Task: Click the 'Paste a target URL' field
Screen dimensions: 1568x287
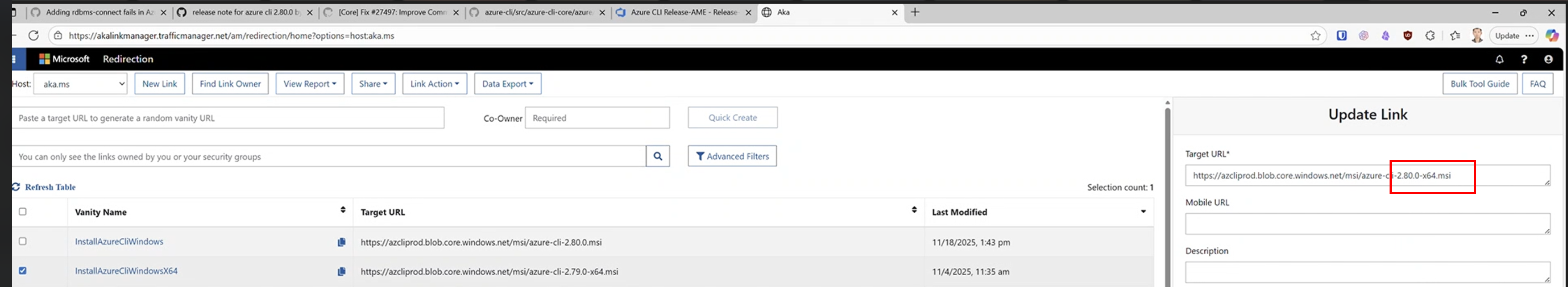Action: (x=228, y=118)
